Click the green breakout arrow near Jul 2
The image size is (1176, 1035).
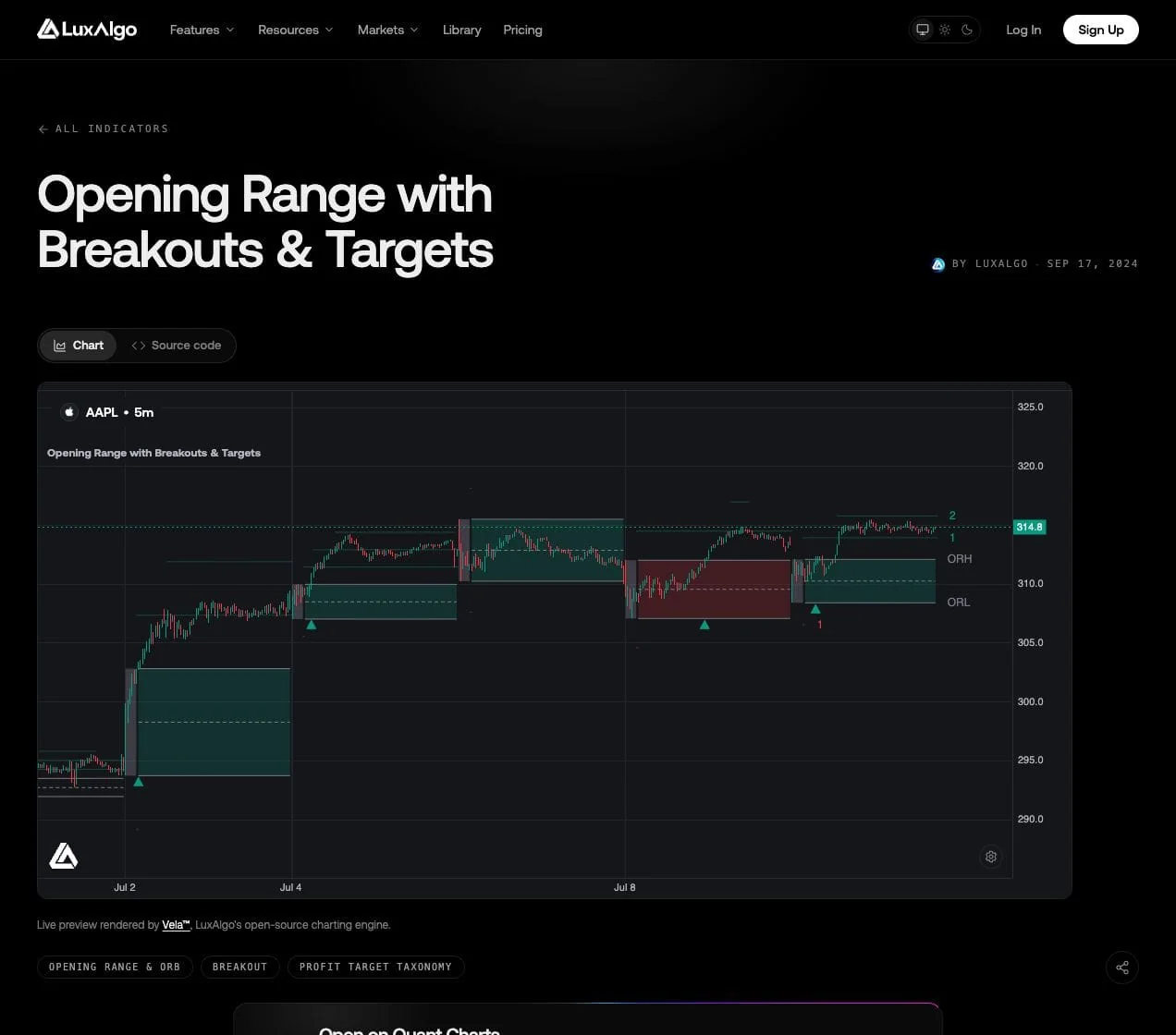click(x=139, y=782)
